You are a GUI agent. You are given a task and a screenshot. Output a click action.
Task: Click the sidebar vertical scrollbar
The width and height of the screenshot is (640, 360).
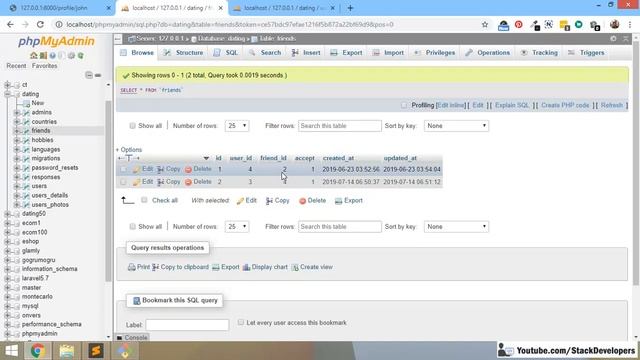click(x=108, y=191)
